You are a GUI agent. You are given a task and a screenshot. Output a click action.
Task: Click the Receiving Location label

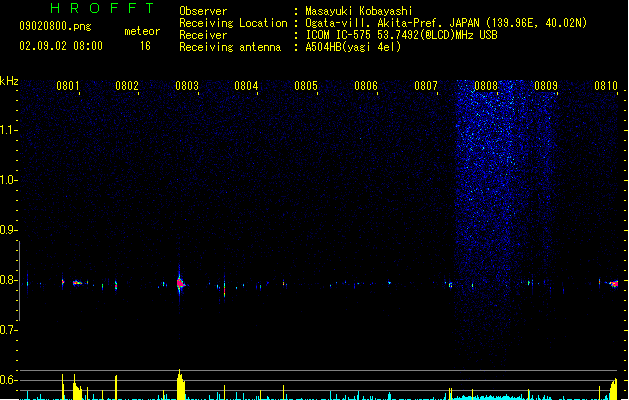coord(233,23)
